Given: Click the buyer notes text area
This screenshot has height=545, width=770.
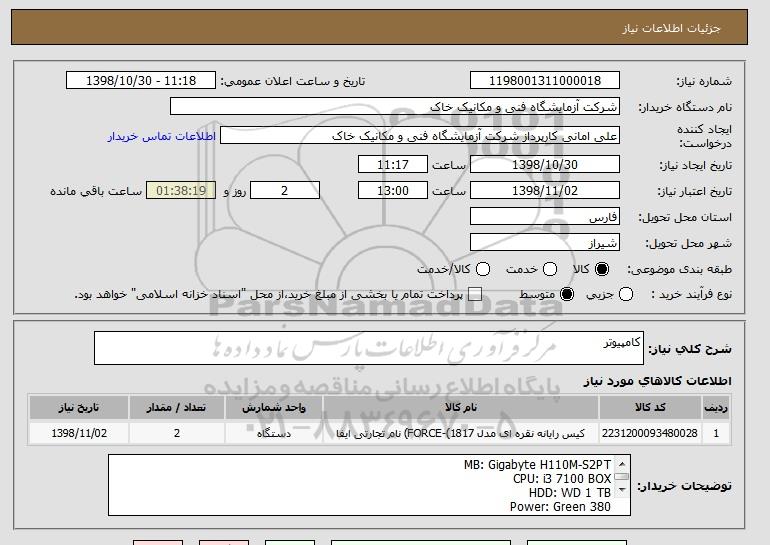Looking at the screenshot, I should 369,485.
